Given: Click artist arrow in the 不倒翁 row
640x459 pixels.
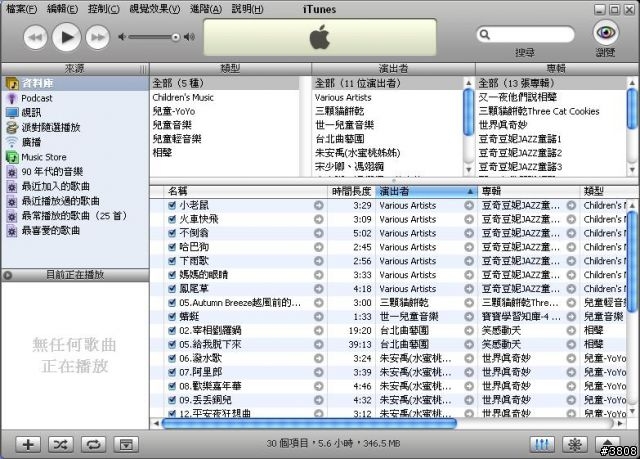Looking at the screenshot, I should [x=469, y=233].
